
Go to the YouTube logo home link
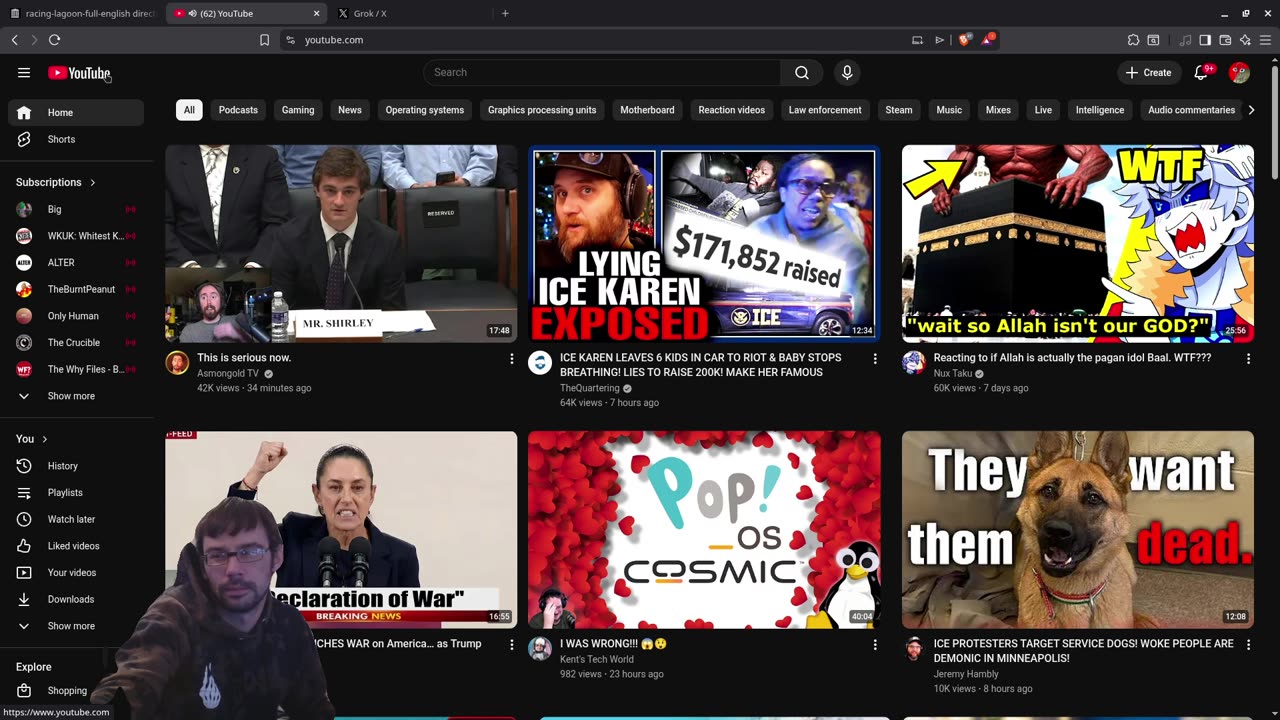pyautogui.click(x=79, y=73)
